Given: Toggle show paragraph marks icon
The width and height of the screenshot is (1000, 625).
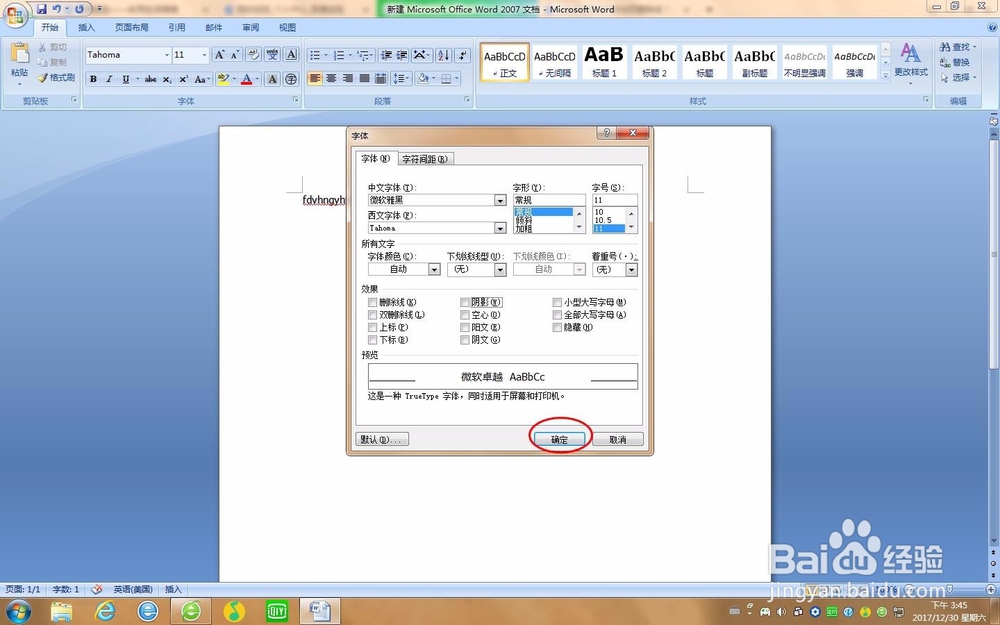Looking at the screenshot, I should coord(464,55).
